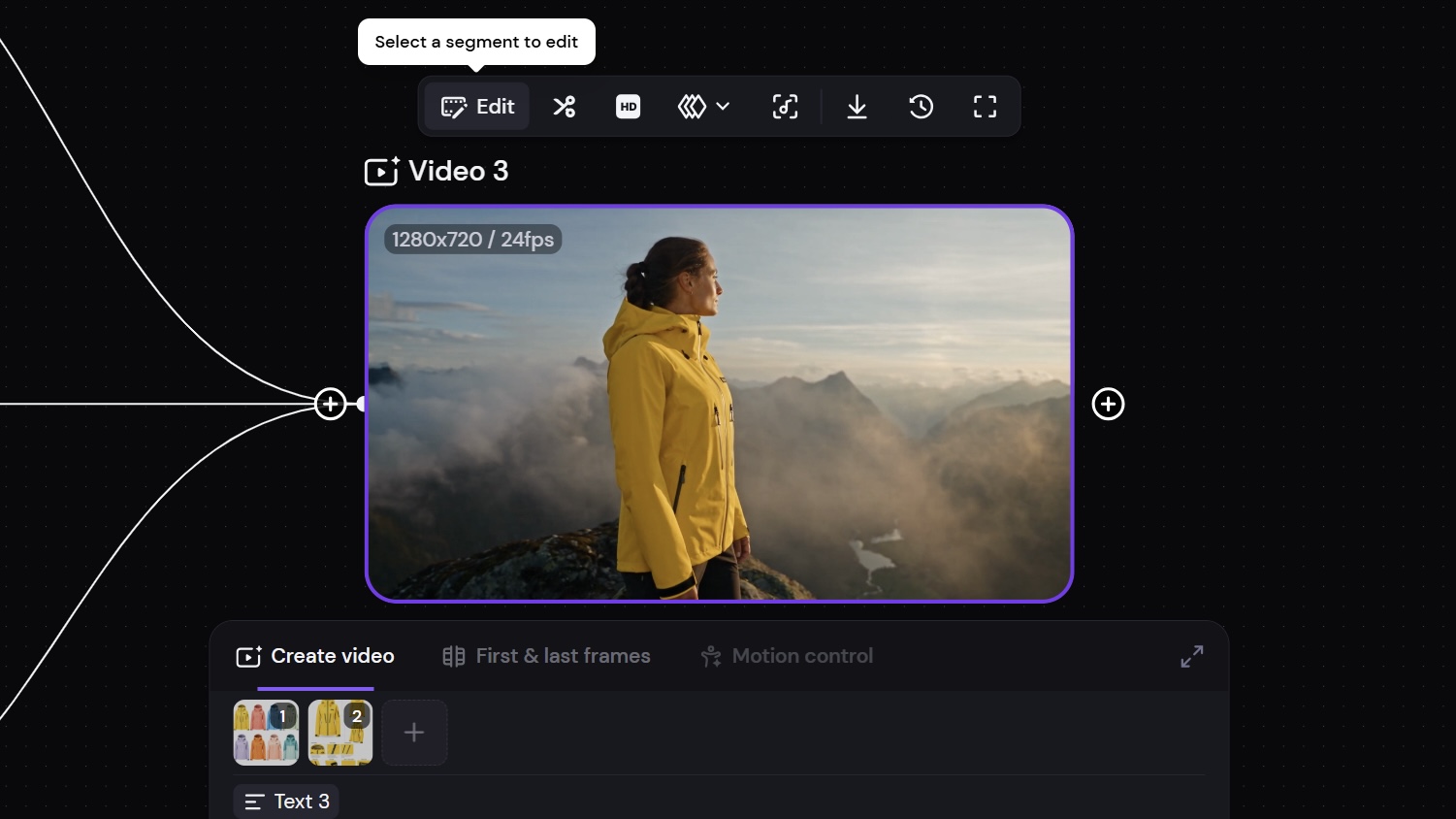
Task: Click the 1280x720 / 24fps resolution badge
Action: 473,240
